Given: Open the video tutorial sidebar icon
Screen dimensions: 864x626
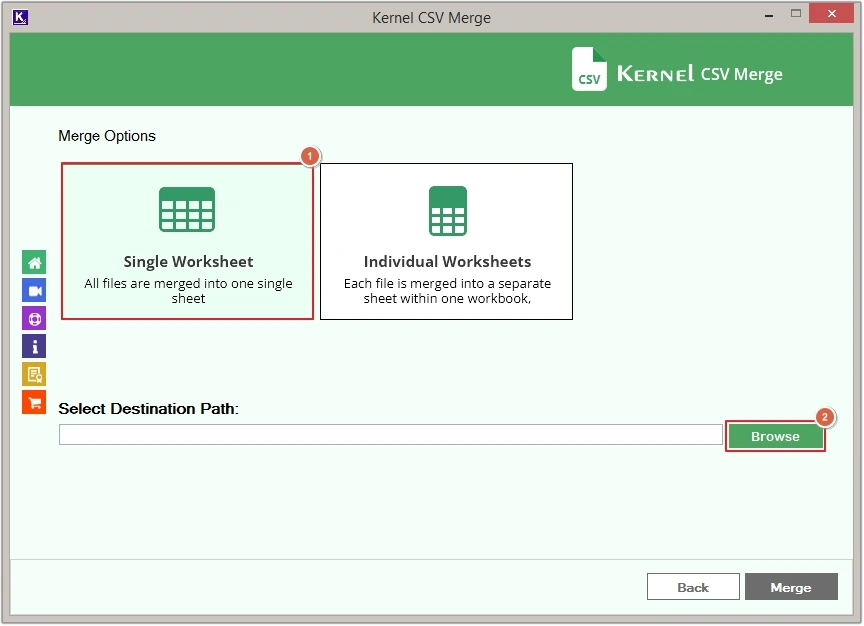Looking at the screenshot, I should (x=34, y=290).
